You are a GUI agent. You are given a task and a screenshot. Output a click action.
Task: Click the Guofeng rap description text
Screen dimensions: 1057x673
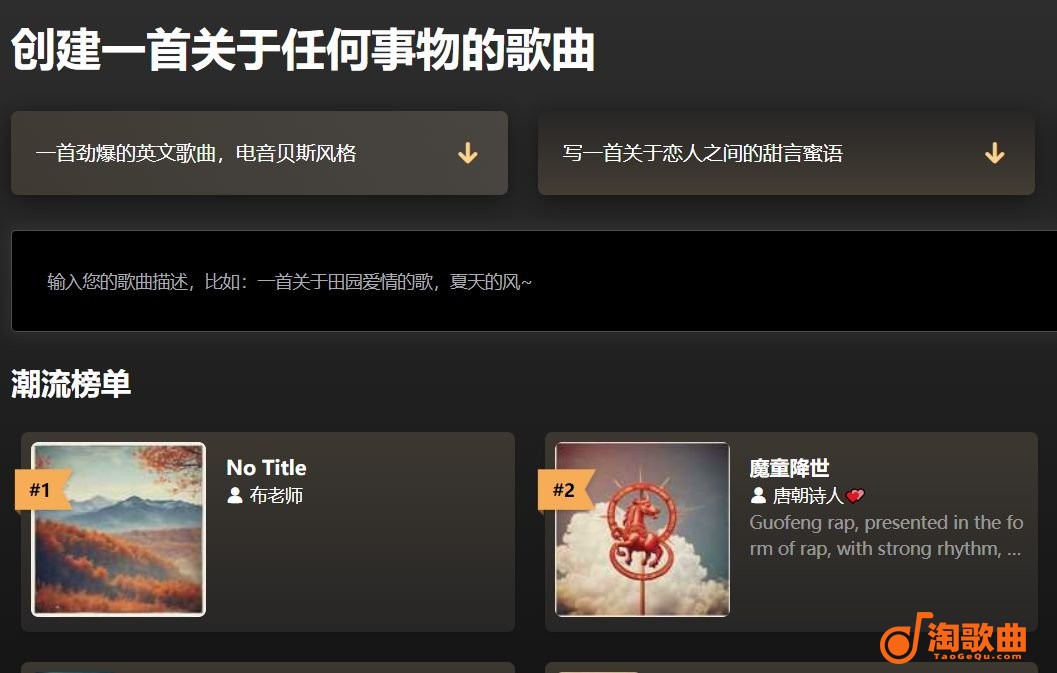[886, 535]
